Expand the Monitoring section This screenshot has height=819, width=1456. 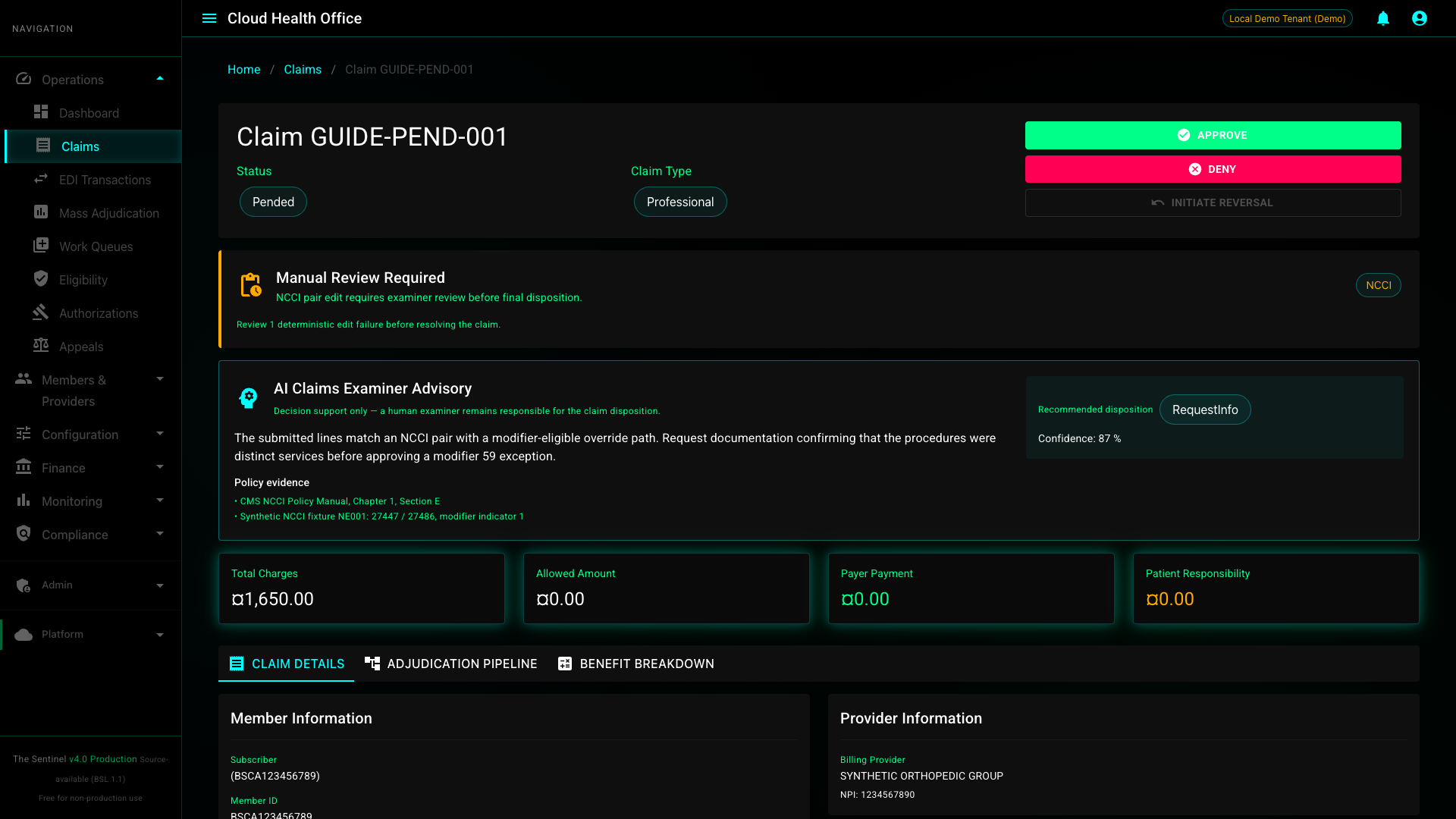click(160, 500)
